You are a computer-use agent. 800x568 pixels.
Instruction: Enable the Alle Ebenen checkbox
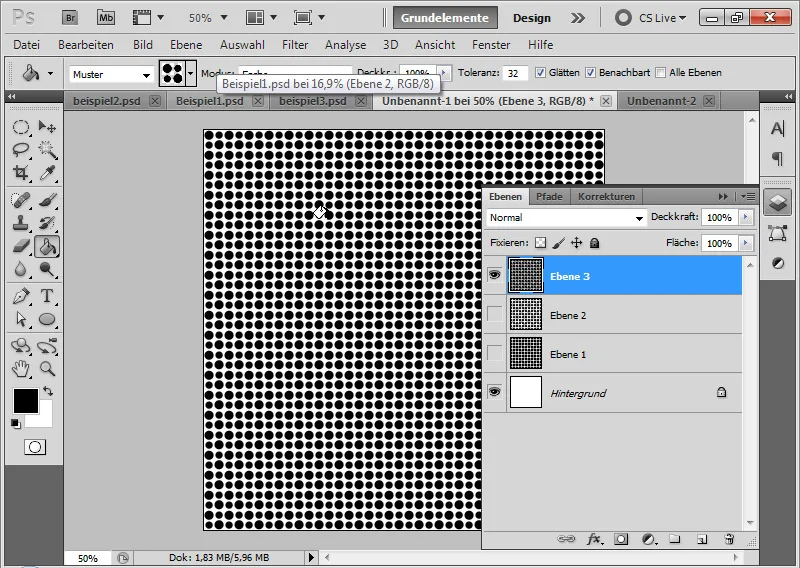coord(660,72)
